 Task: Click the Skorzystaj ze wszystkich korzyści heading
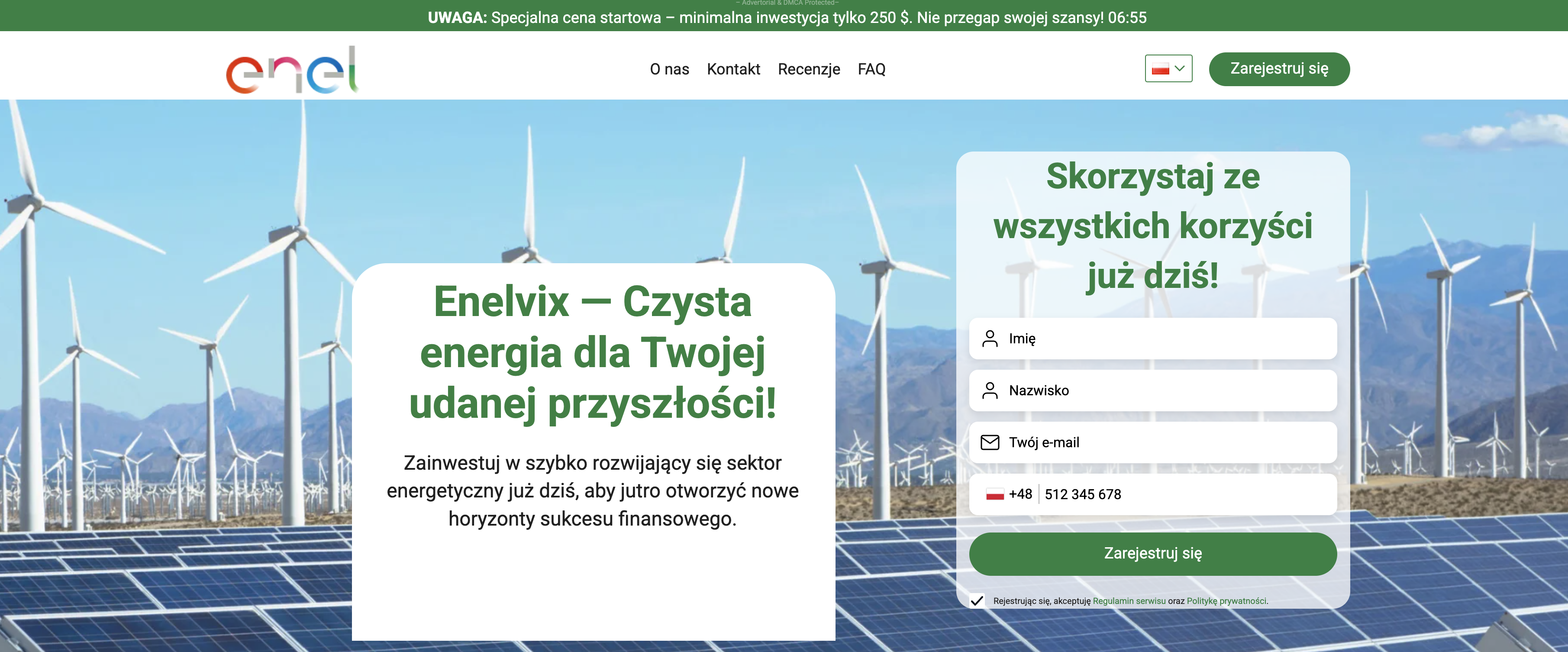point(1152,226)
